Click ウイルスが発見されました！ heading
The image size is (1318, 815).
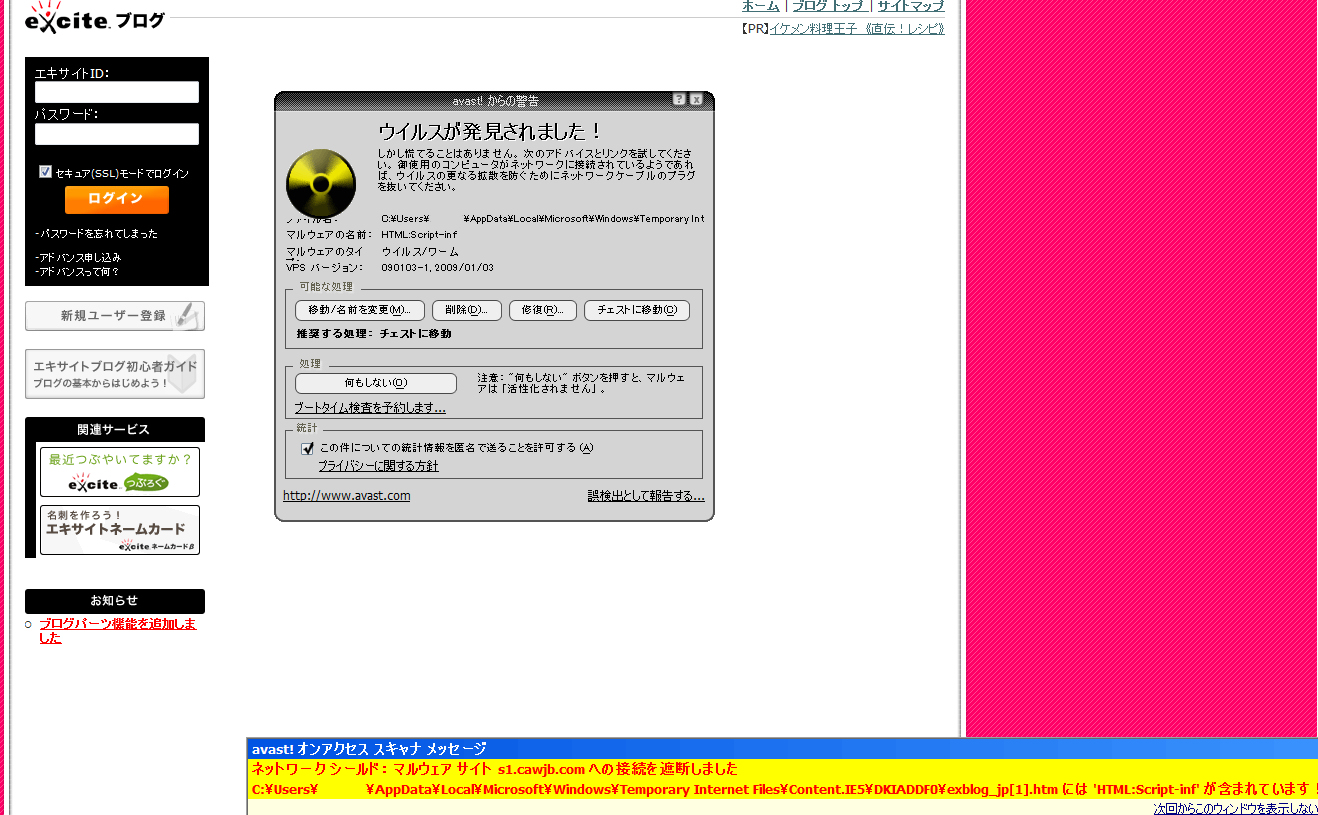pyautogui.click(x=490, y=131)
